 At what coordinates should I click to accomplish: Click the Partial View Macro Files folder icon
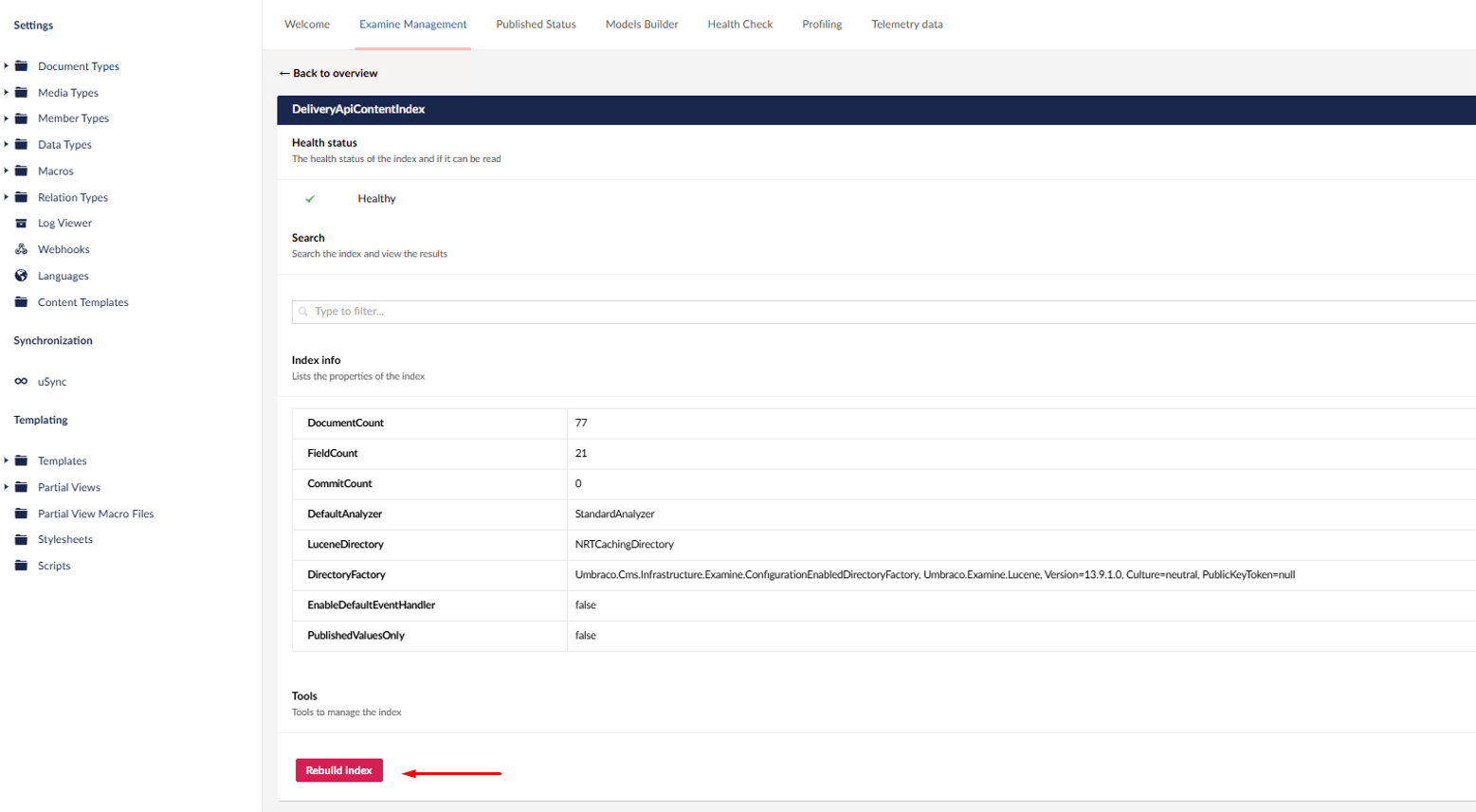coord(21,514)
